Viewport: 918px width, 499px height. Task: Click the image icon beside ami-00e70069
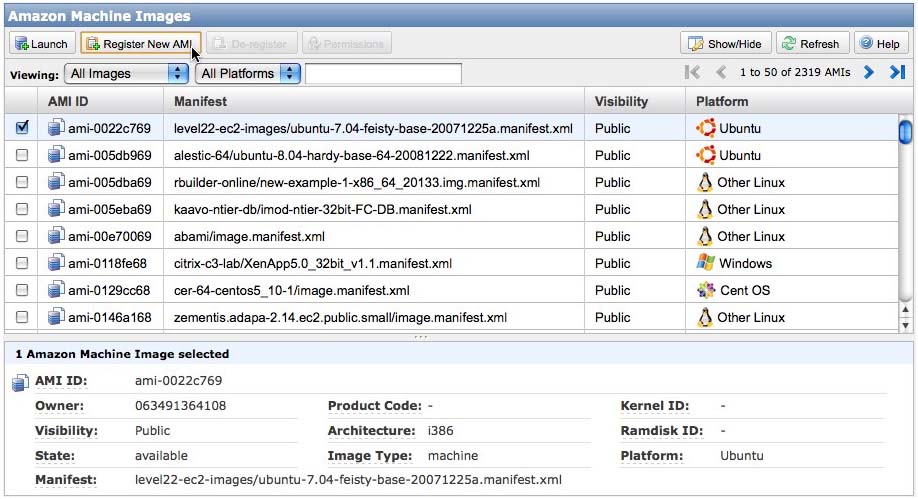coord(56,235)
